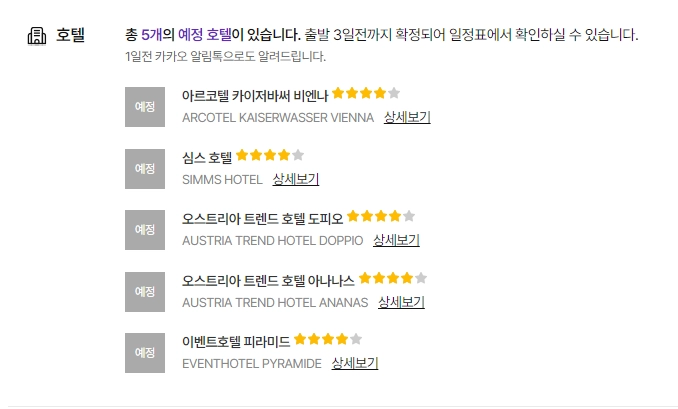678x409 pixels.
Task: Click star rating of 오스트리아 트렌드 호텔 도피오
Action: pos(381,217)
